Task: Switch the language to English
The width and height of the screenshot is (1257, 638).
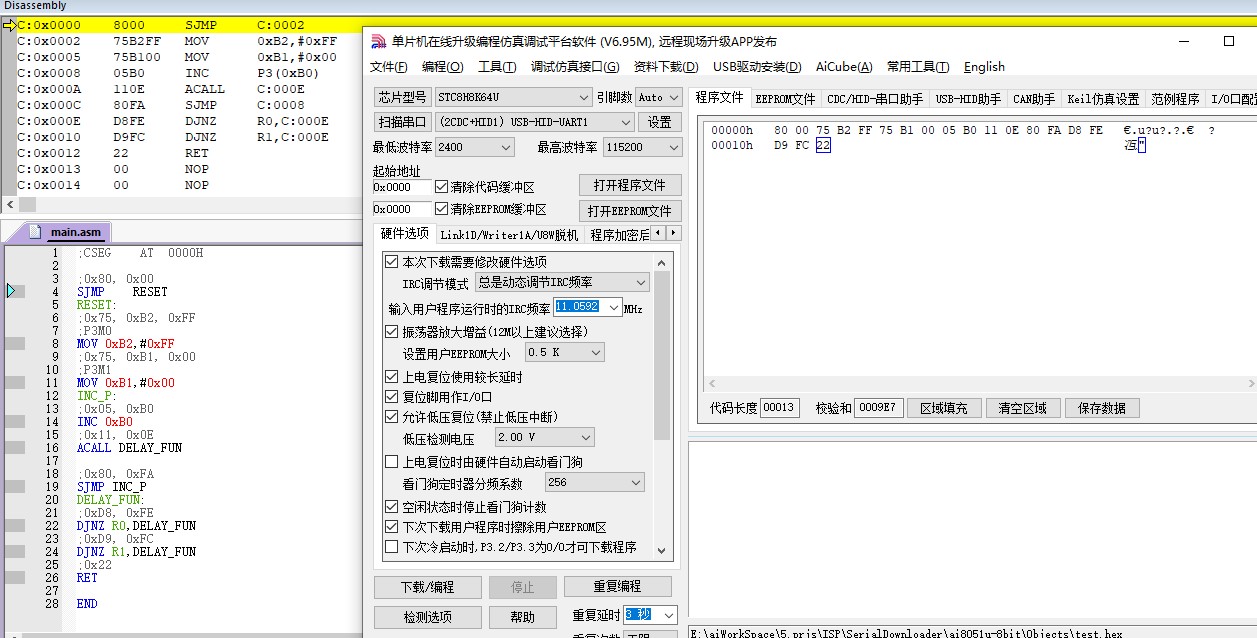Action: [x=984, y=67]
